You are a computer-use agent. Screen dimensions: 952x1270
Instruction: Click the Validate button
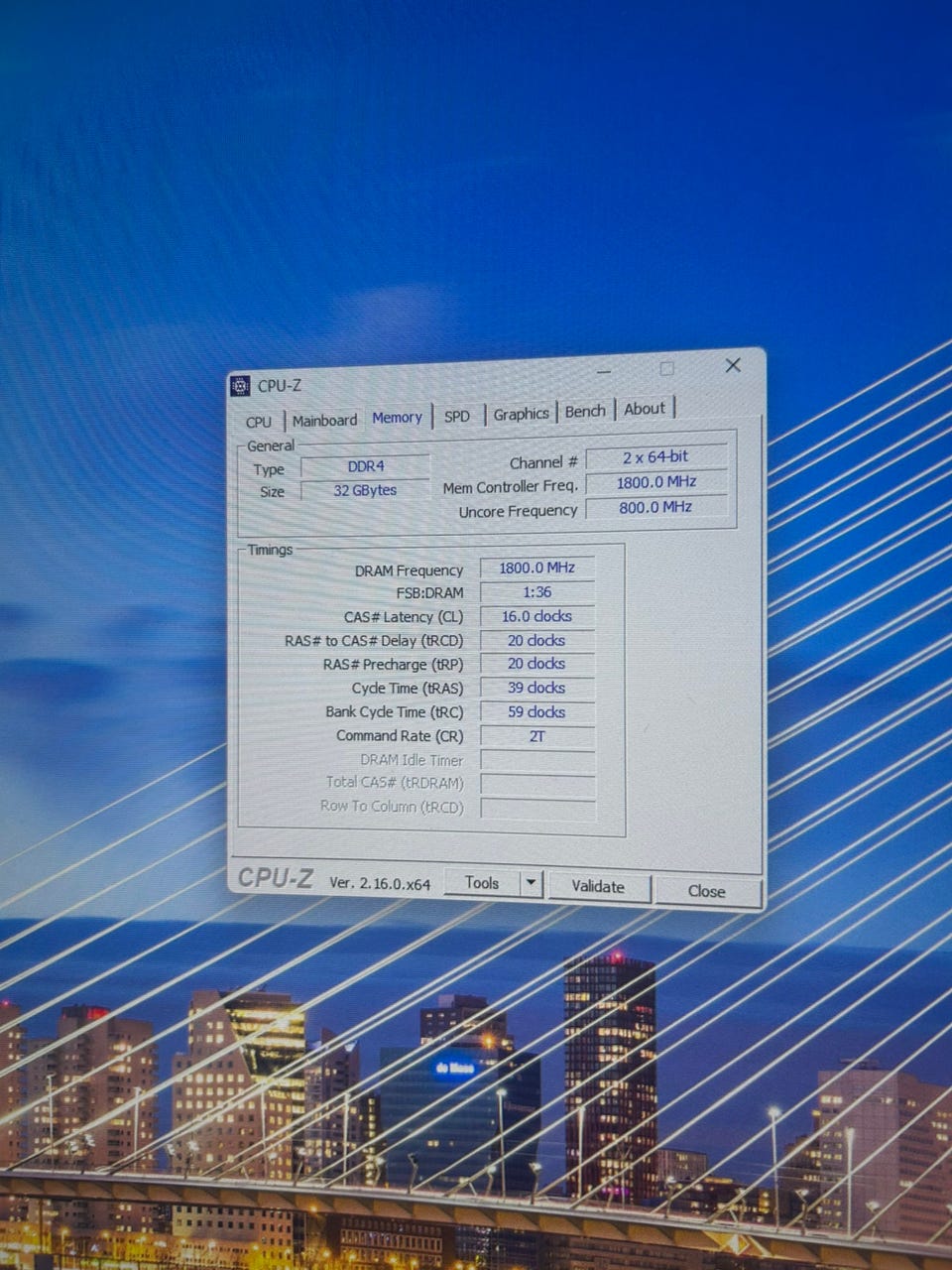click(x=598, y=886)
